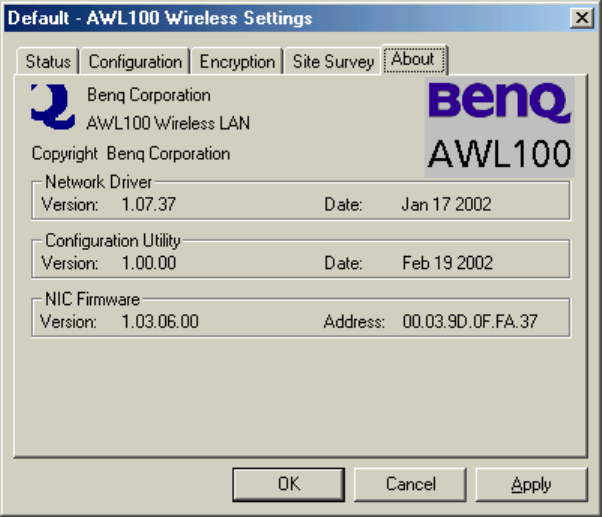This screenshot has width=602, height=517.
Task: Confirm with the OK button
Action: click(288, 484)
